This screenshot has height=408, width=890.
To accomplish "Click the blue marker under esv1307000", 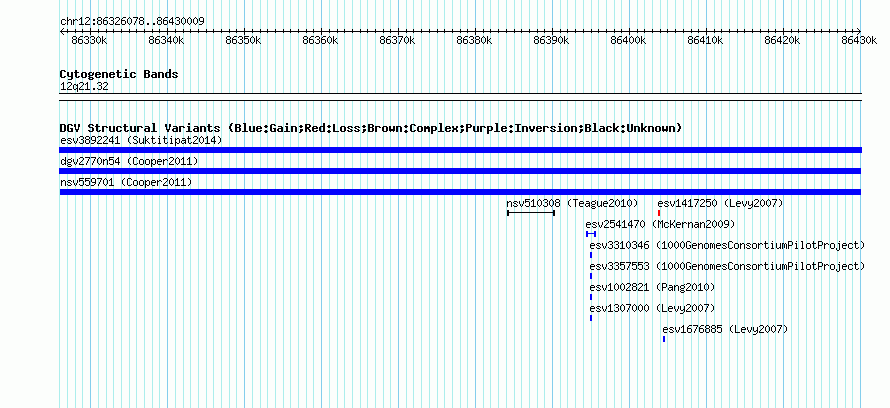I will 591,318.
